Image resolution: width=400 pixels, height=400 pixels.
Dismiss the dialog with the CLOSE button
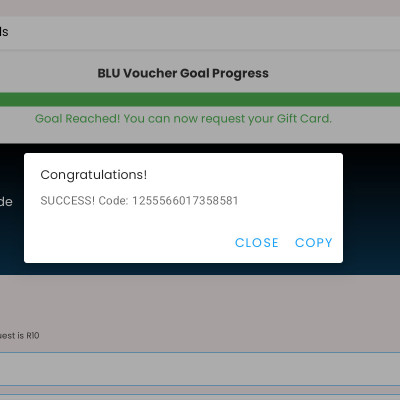point(257,243)
